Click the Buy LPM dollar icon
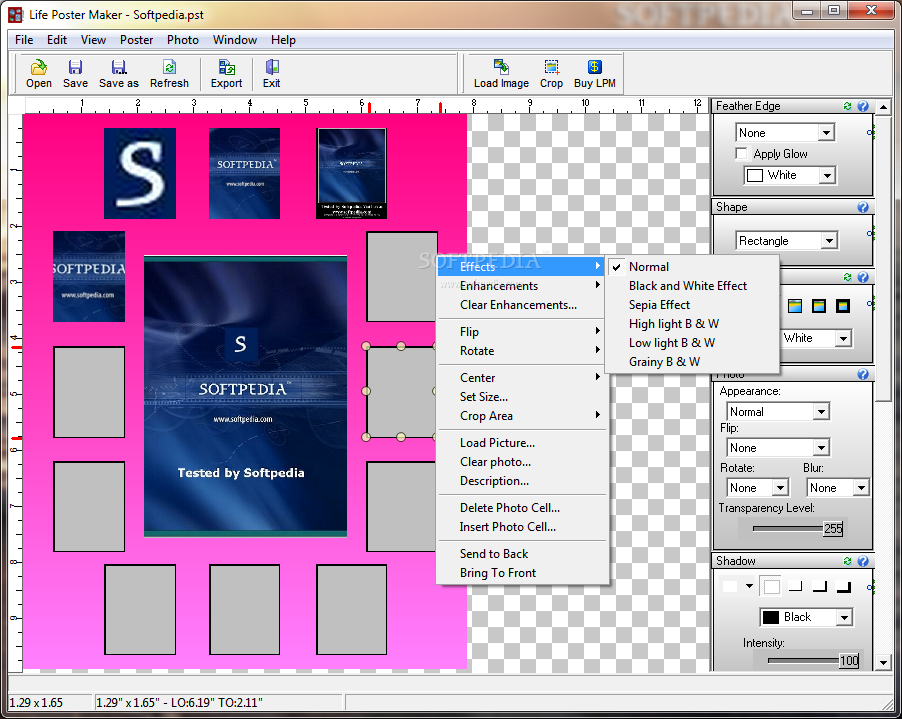The width and height of the screenshot is (902, 719). [594, 74]
